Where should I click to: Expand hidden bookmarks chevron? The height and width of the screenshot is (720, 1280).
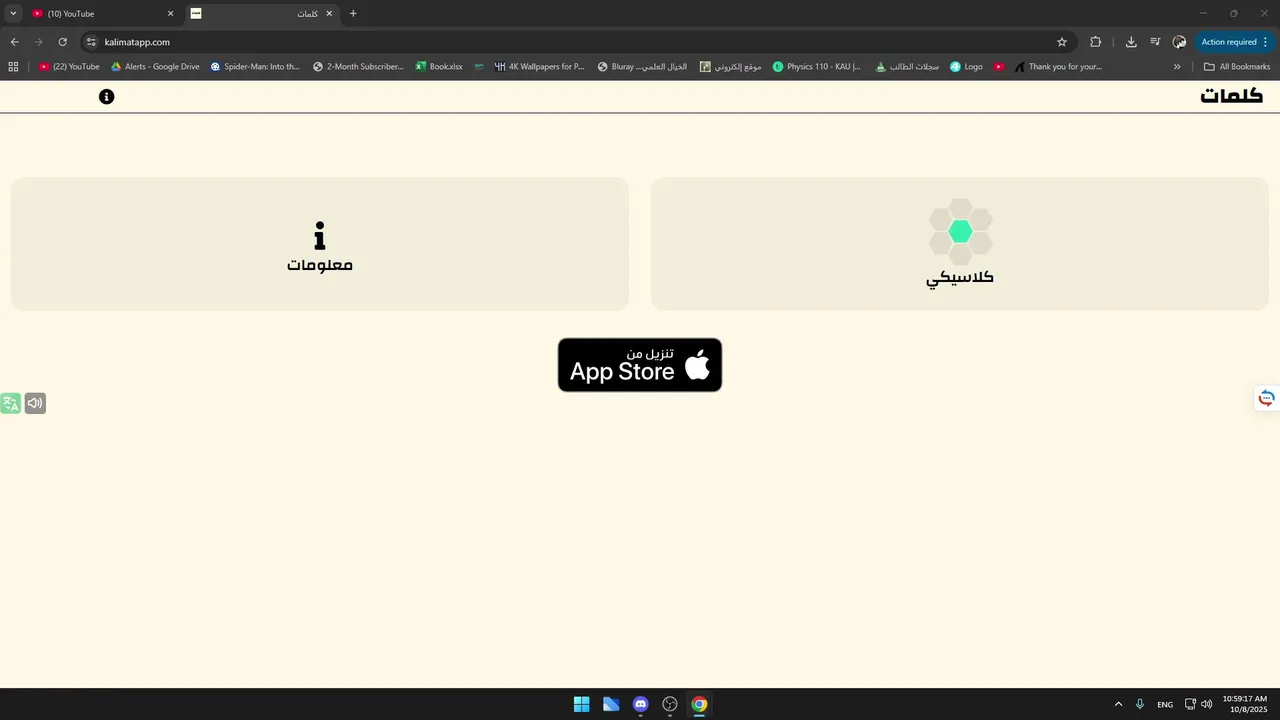click(x=1177, y=67)
